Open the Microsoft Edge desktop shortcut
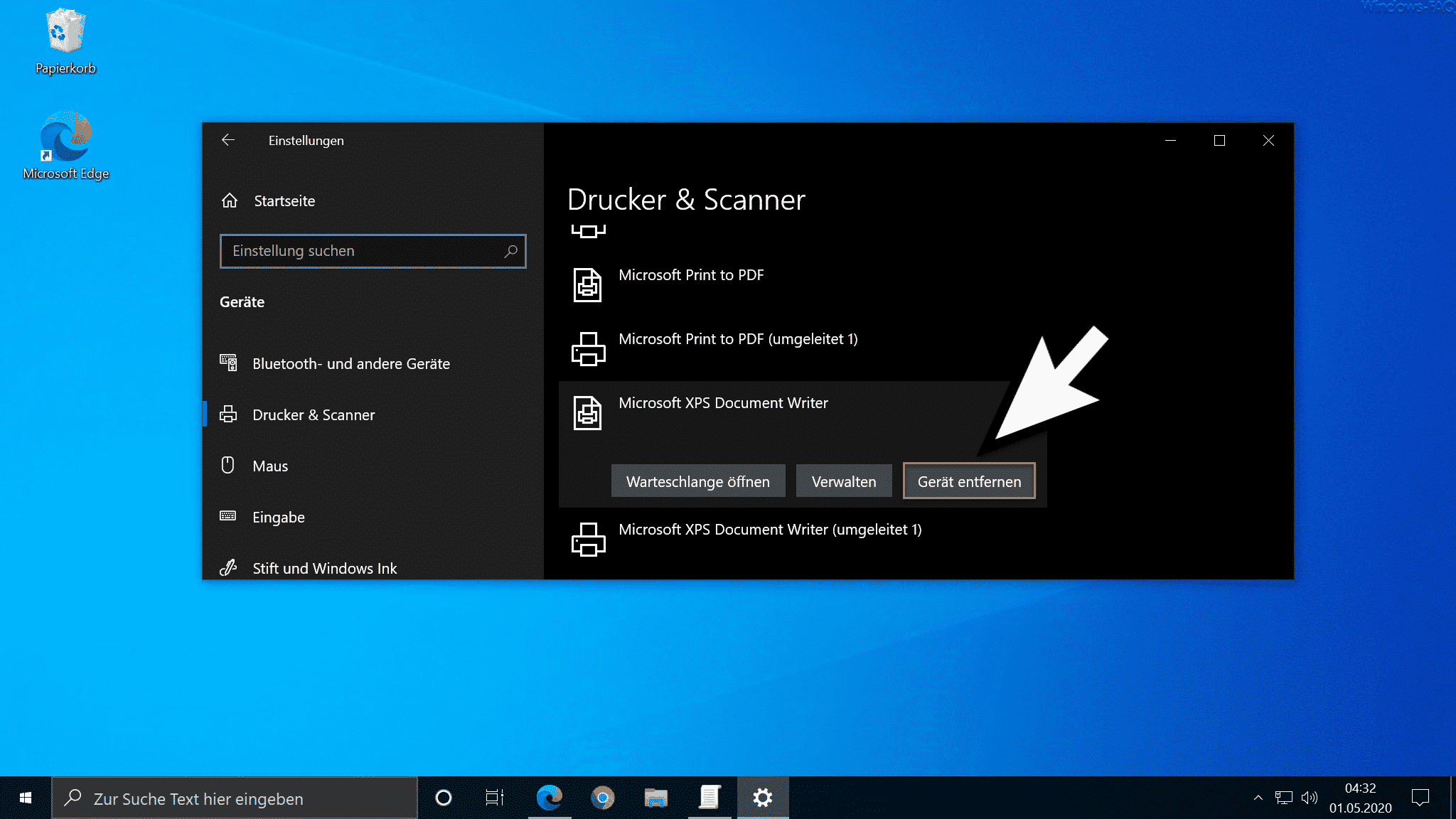The image size is (1456, 819). point(65,146)
